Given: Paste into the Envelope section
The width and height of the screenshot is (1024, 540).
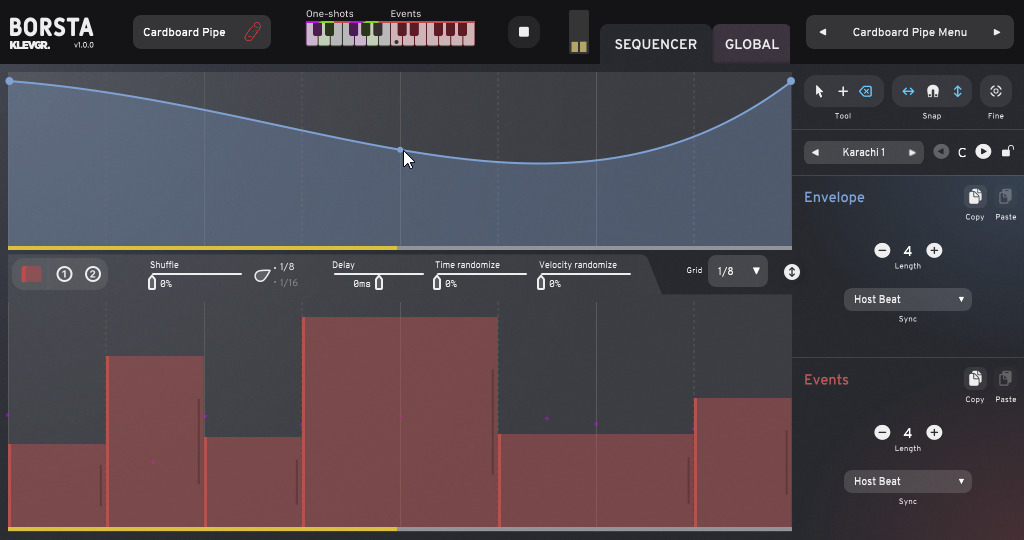Looking at the screenshot, I should point(1005,197).
